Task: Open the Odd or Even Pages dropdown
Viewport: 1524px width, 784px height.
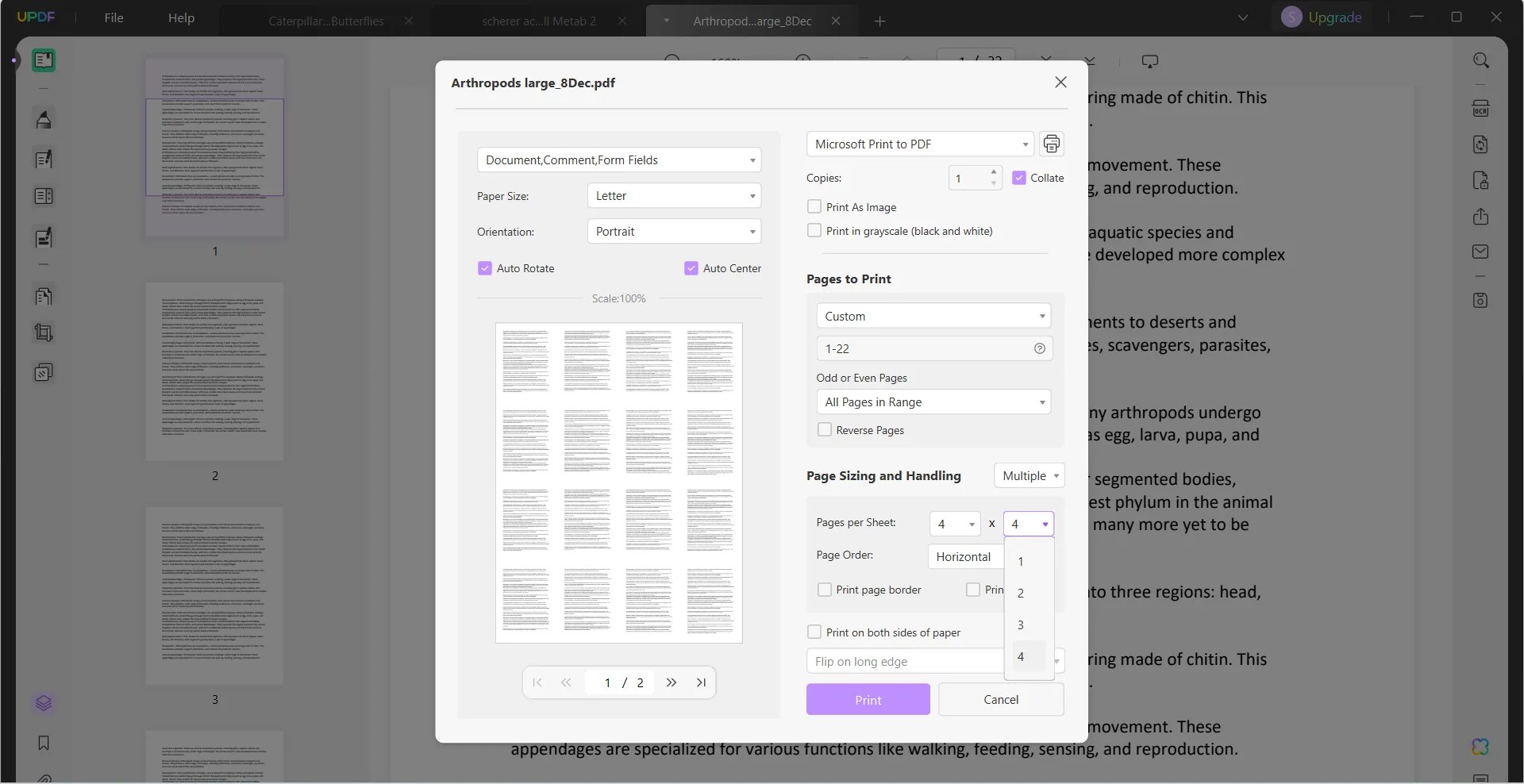Action: tap(933, 402)
